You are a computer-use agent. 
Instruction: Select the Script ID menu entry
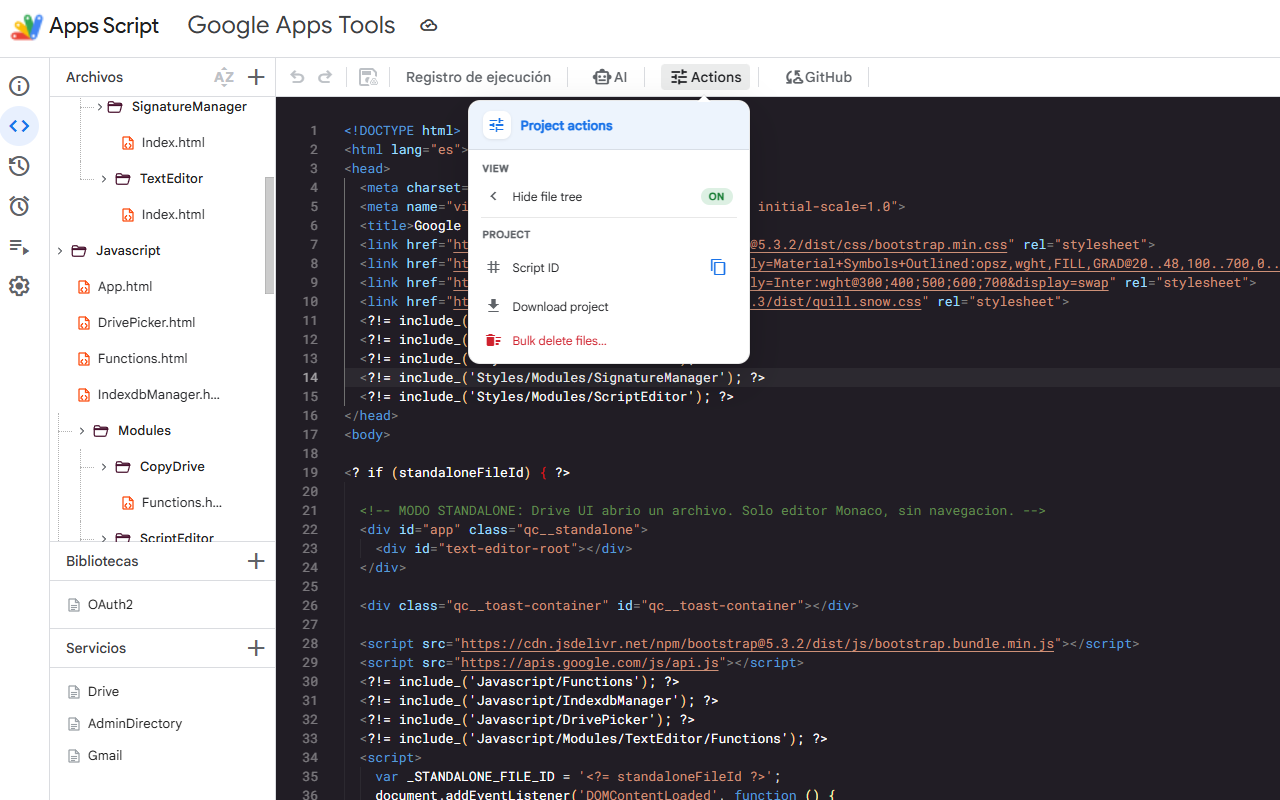click(x=609, y=267)
